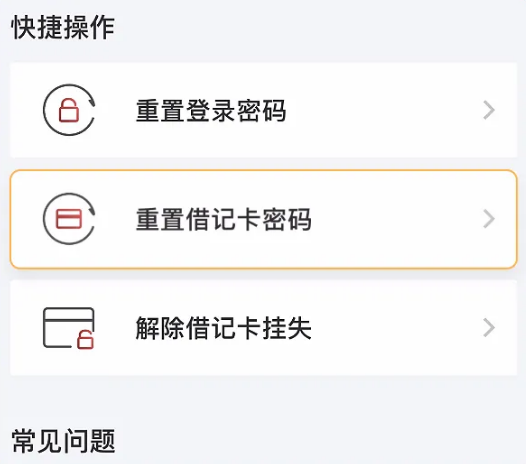Tap the red card glyph inside circular arrow
The height and width of the screenshot is (464, 526).
click(69, 219)
